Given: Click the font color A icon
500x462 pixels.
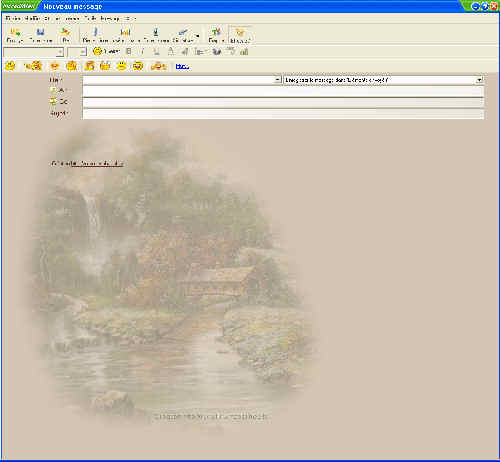Looking at the screenshot, I should pos(171,51).
